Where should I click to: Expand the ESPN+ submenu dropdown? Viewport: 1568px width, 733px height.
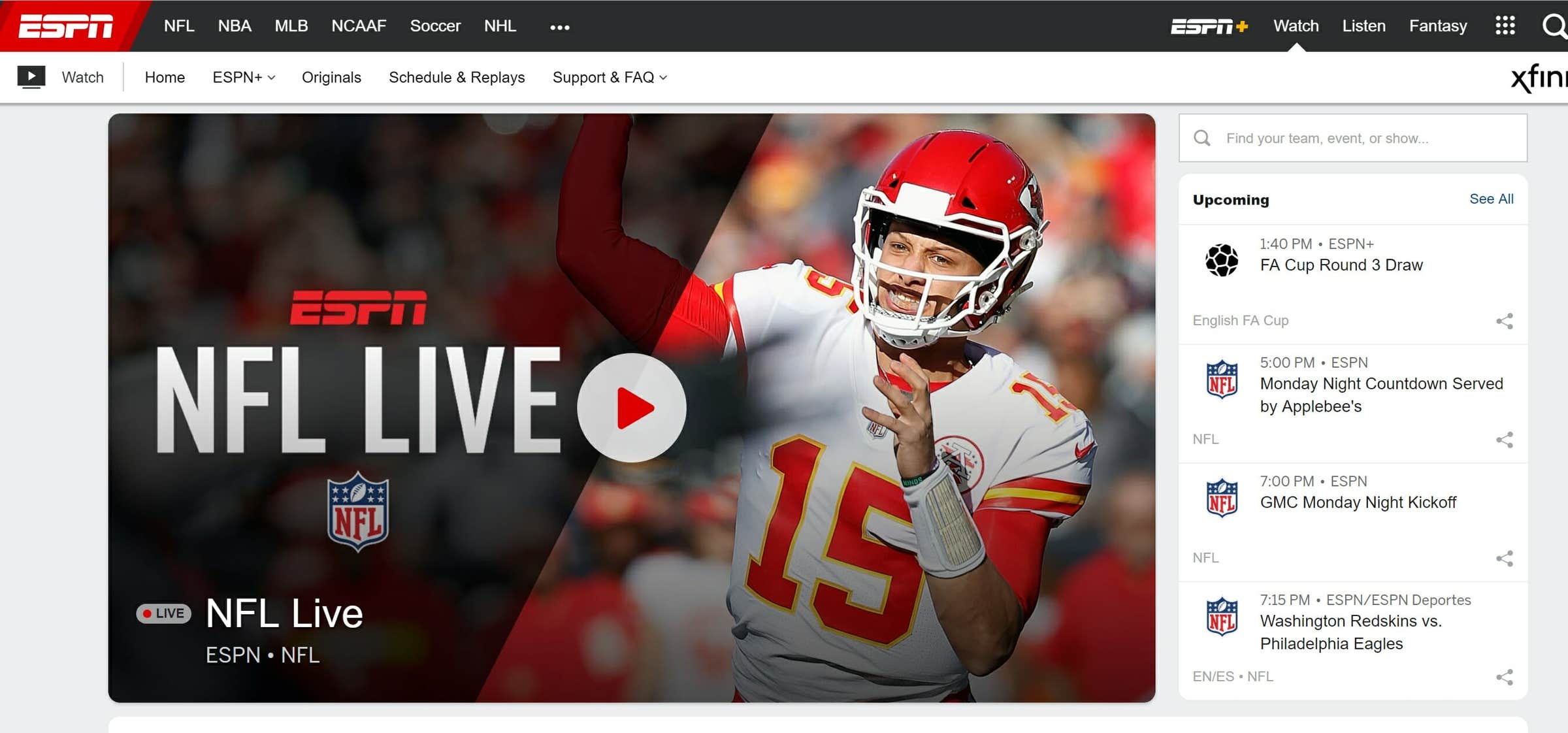(244, 77)
